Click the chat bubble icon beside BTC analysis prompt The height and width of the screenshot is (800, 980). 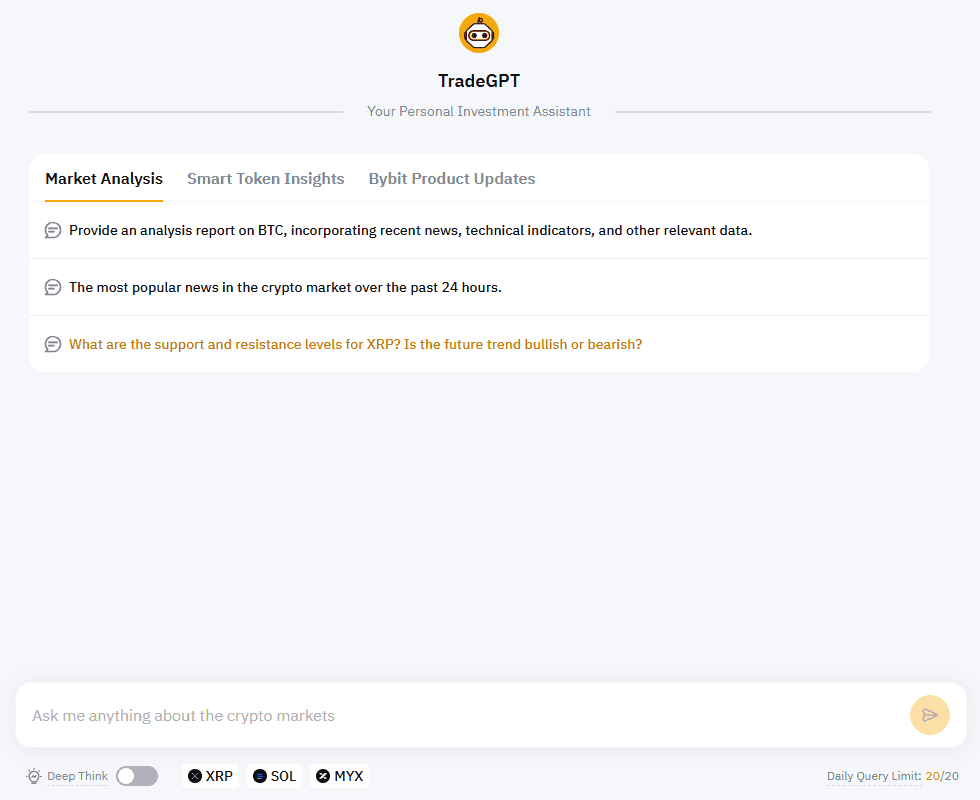(x=53, y=231)
